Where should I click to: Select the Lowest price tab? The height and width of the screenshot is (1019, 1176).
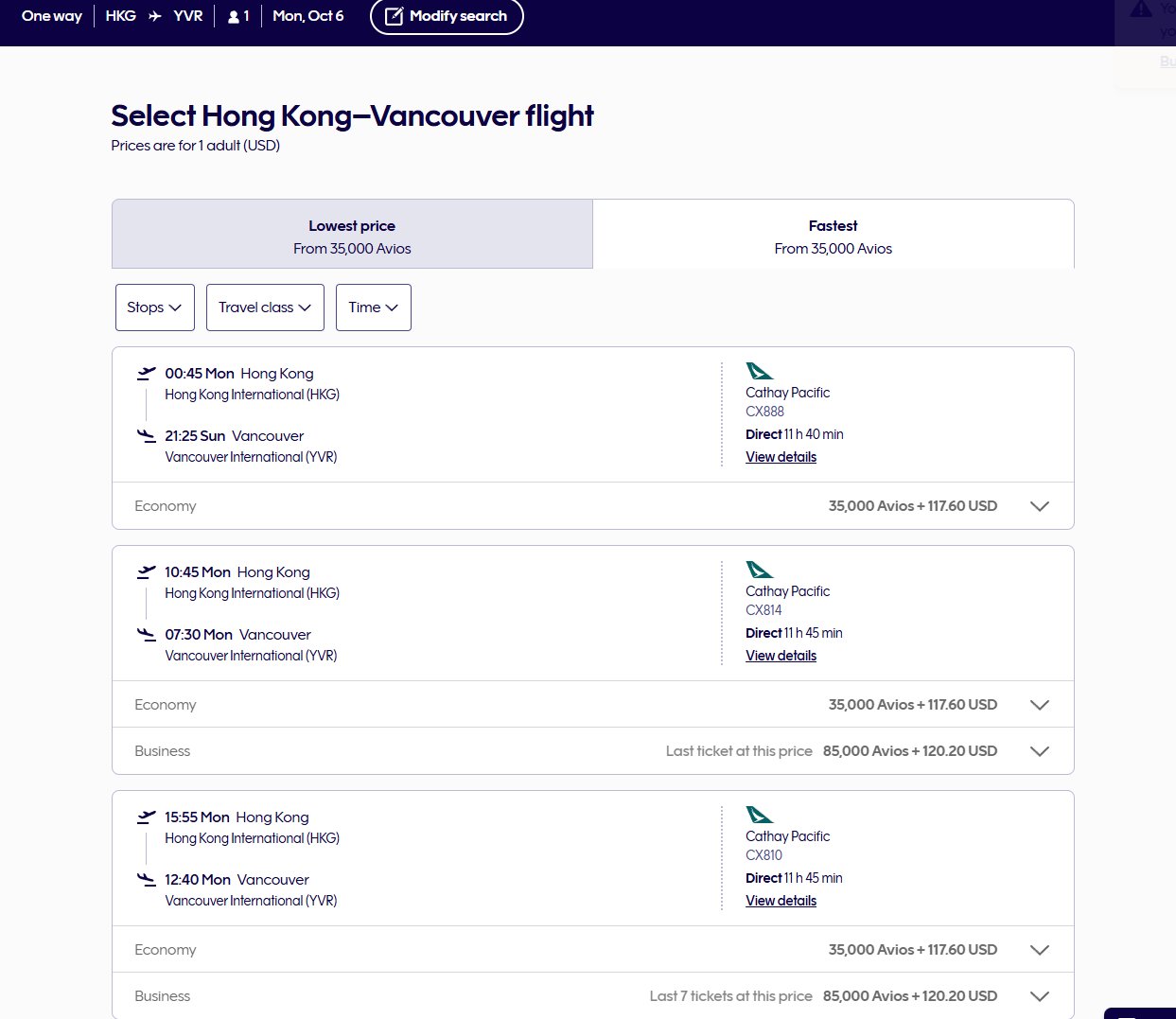pyautogui.click(x=352, y=236)
